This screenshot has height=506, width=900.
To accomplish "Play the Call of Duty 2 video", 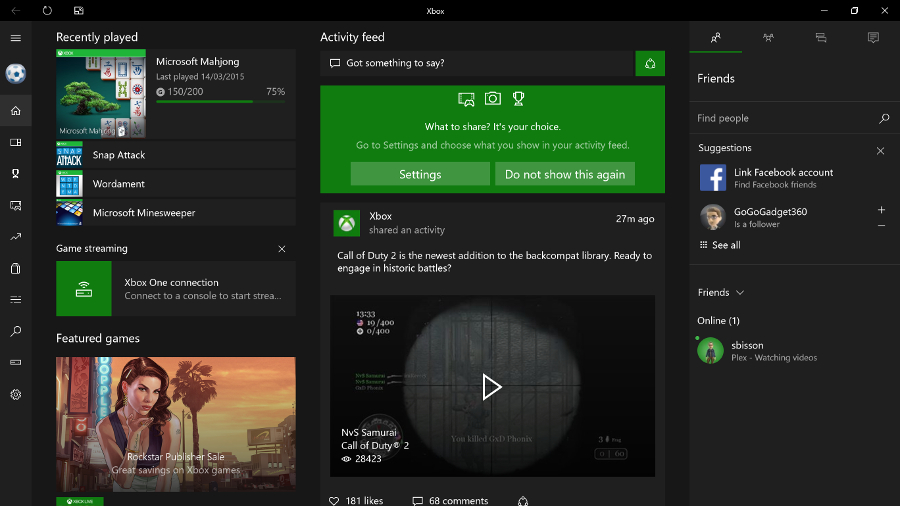I will [491, 387].
